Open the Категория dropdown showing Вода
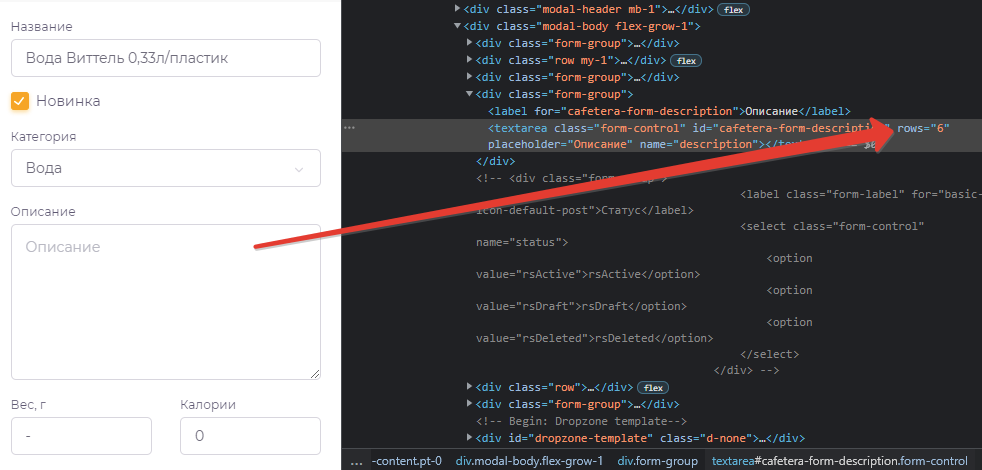Image resolution: width=982 pixels, height=470 pixels. click(165, 168)
